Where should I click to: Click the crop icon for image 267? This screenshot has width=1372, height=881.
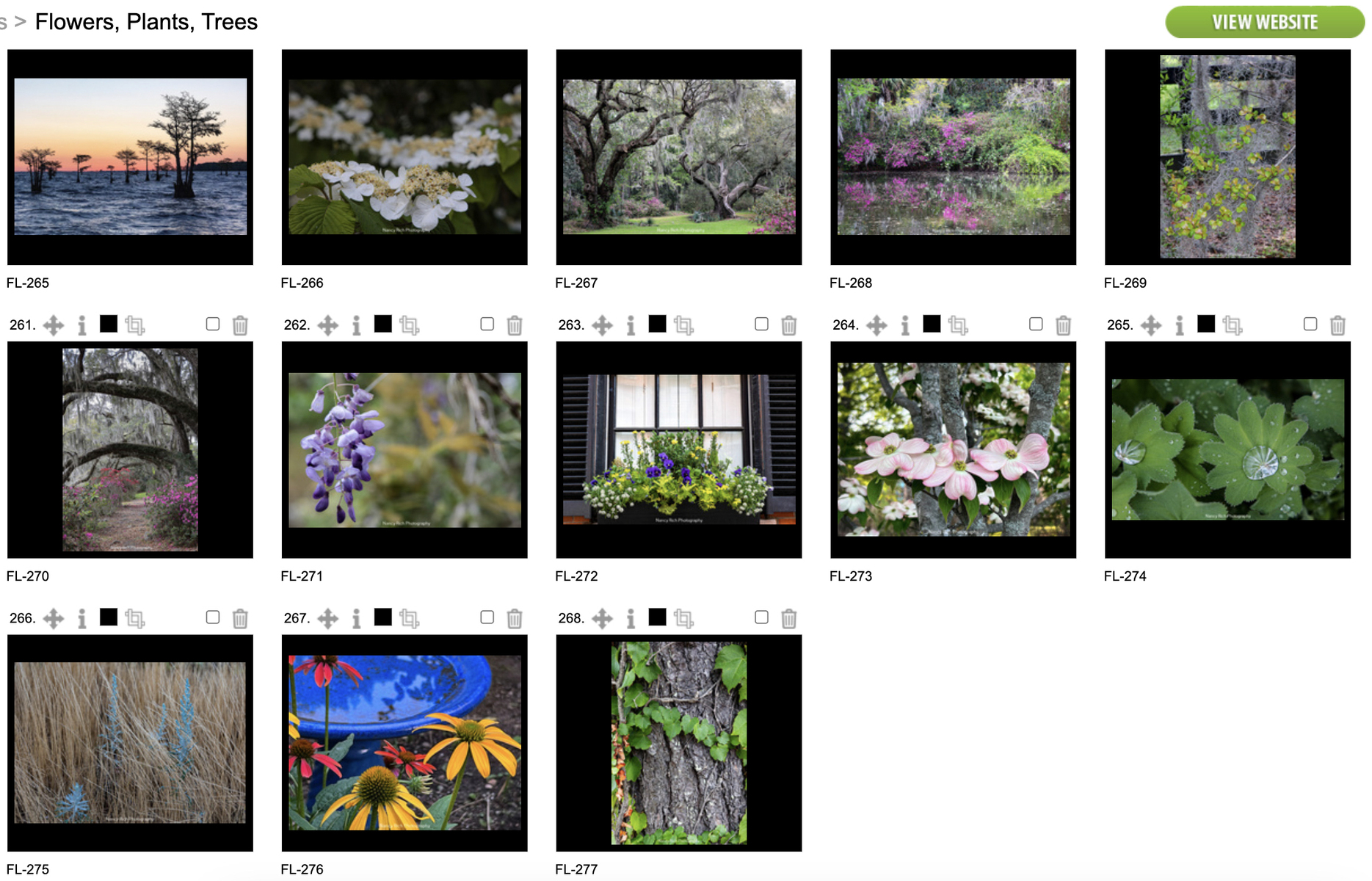coord(410,619)
